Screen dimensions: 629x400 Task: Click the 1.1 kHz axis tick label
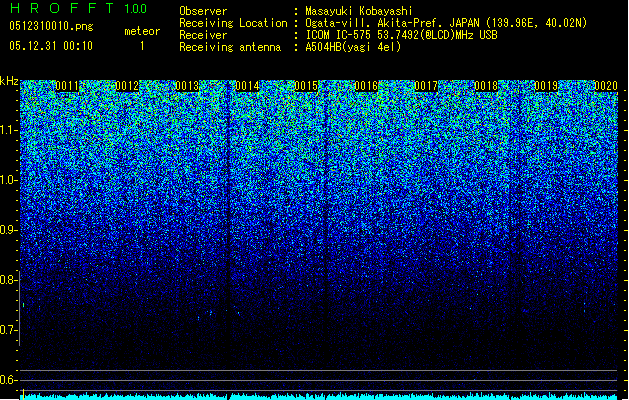[8, 130]
